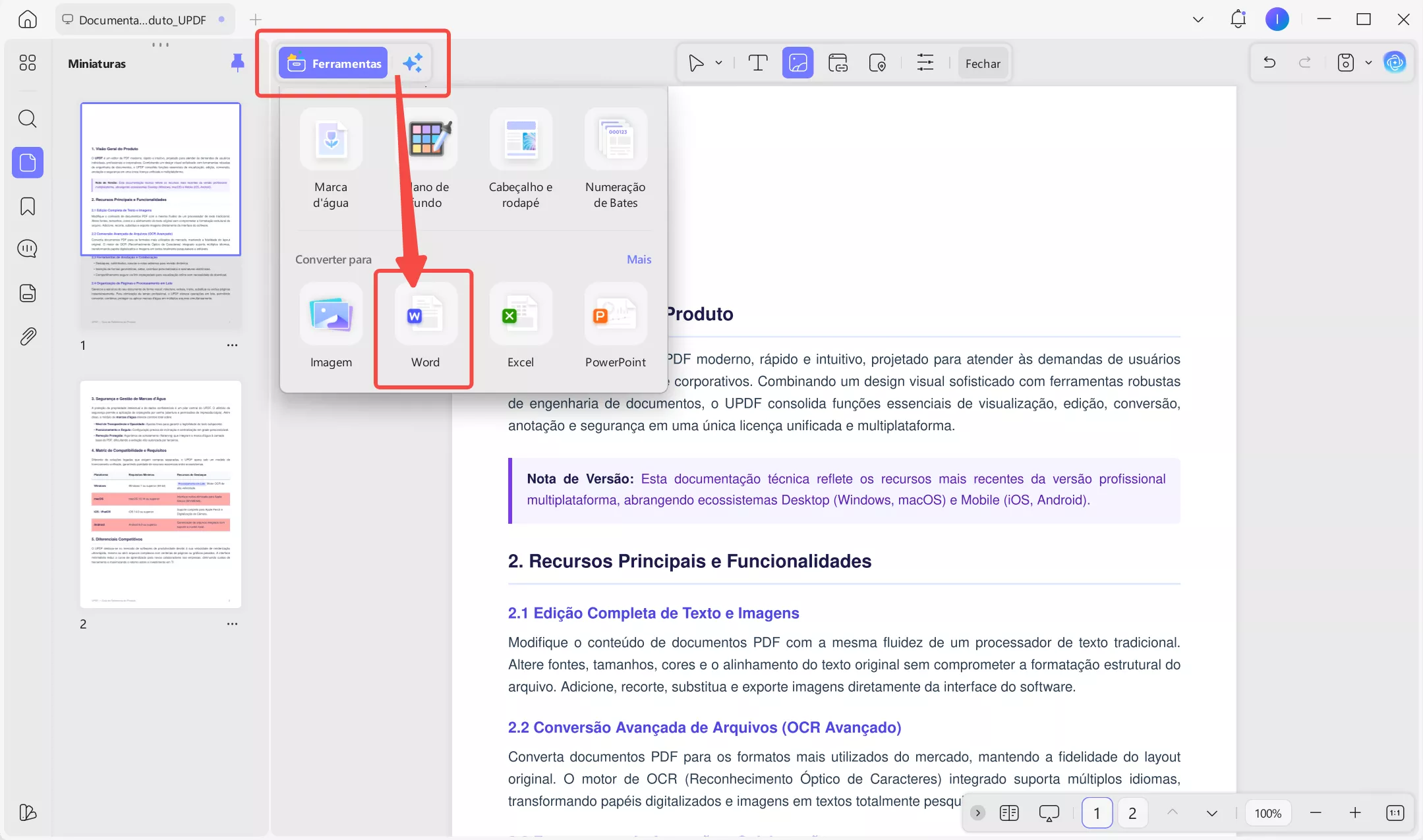Select page 2 thumbnail

point(160,494)
